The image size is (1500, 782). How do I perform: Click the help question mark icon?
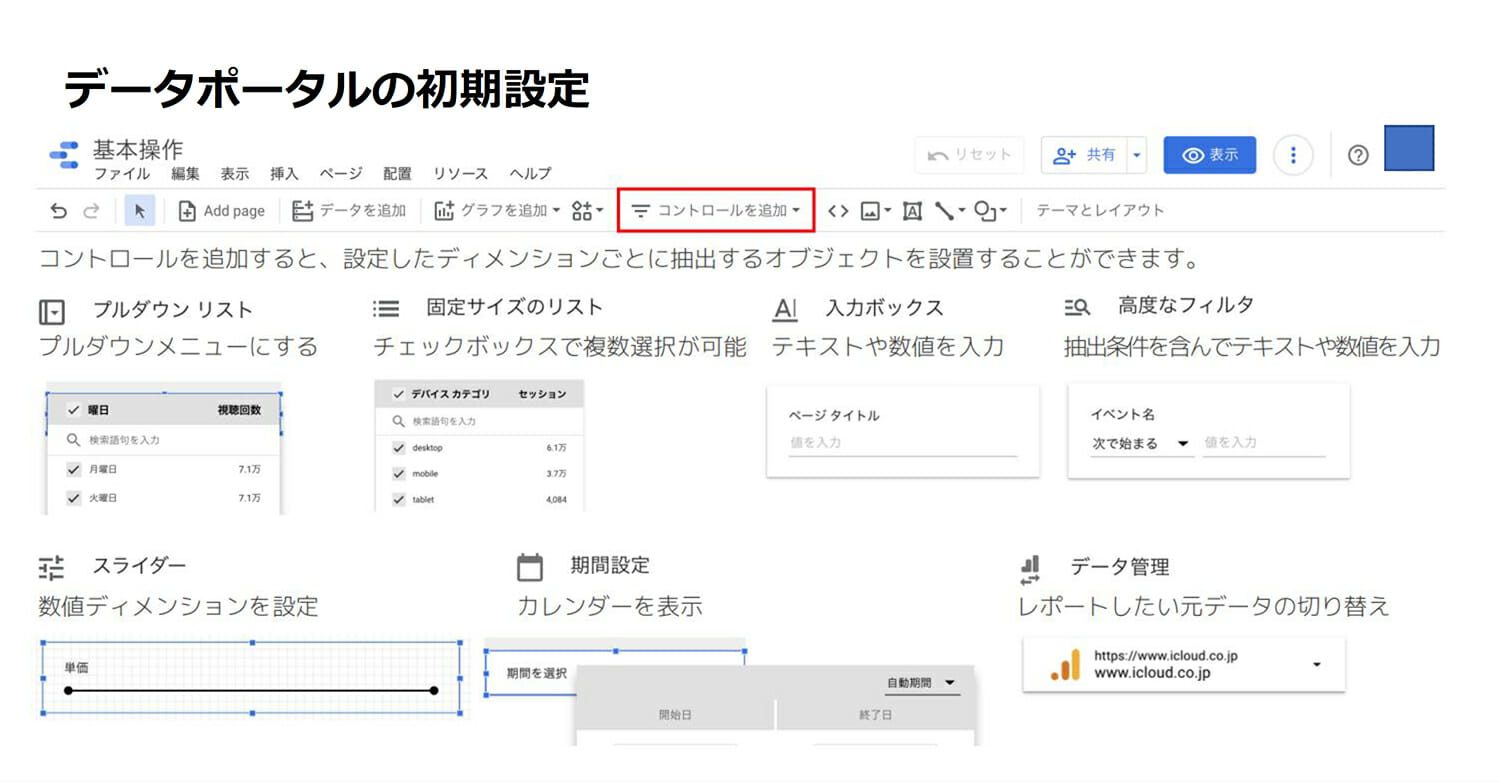tap(1357, 155)
